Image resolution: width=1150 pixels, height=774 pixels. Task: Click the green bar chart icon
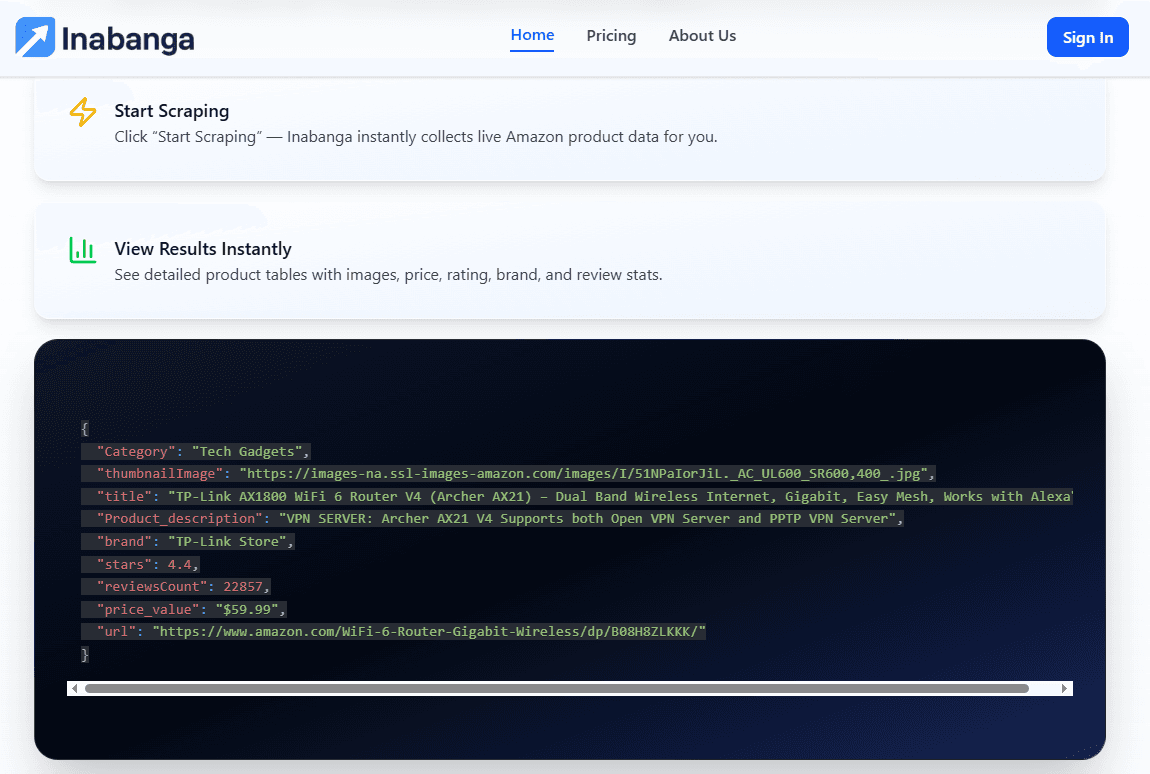click(x=83, y=251)
